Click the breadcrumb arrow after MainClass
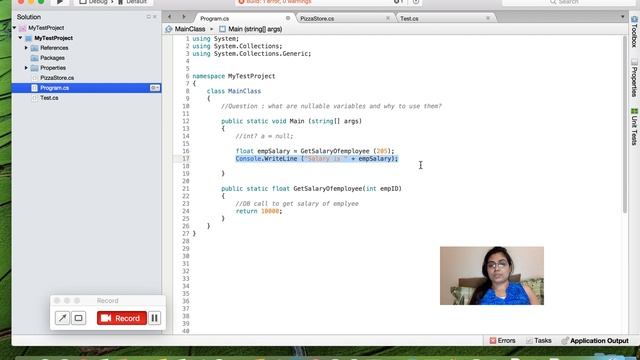This screenshot has height=360, width=640. point(211,29)
